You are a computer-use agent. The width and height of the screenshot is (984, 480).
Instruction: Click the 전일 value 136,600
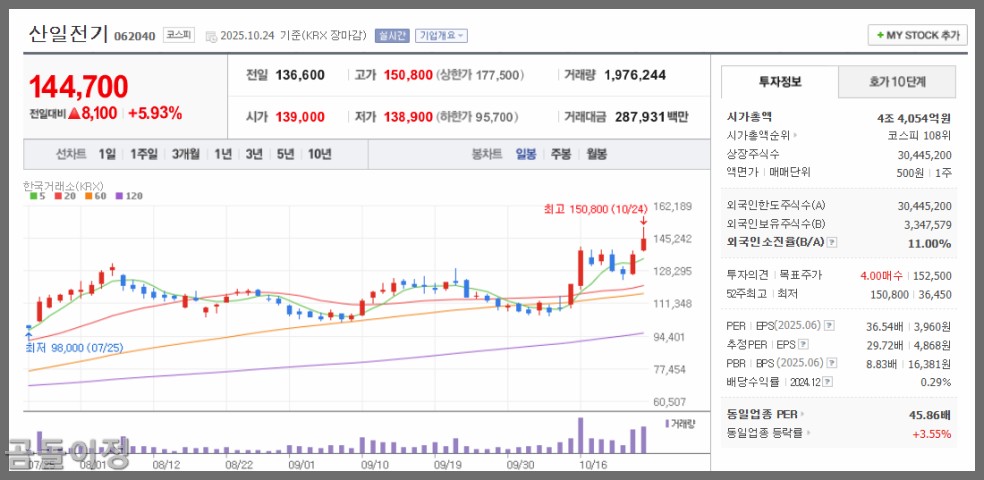300,75
